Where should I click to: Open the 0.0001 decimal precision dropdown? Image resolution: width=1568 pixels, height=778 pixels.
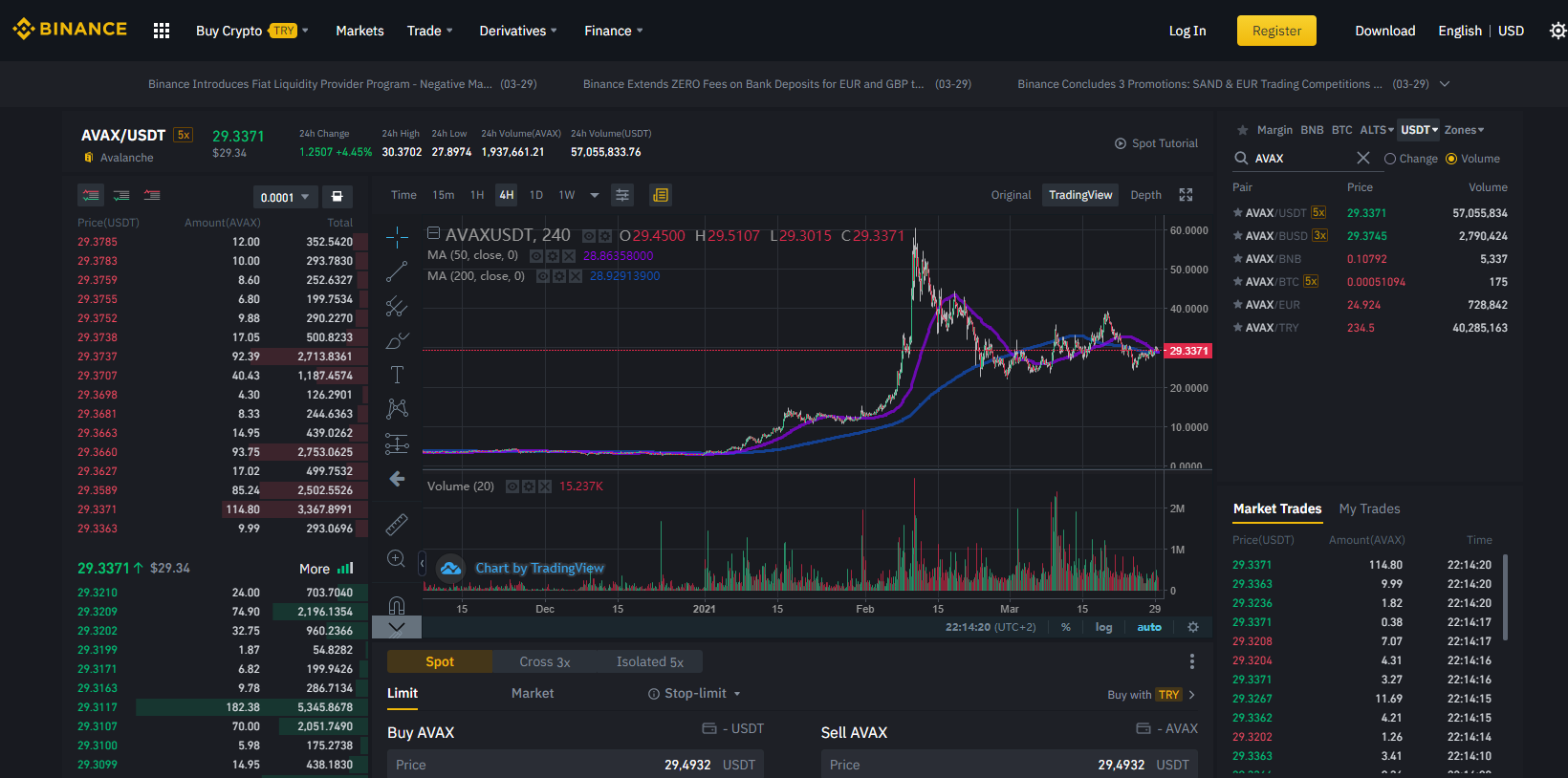click(285, 197)
